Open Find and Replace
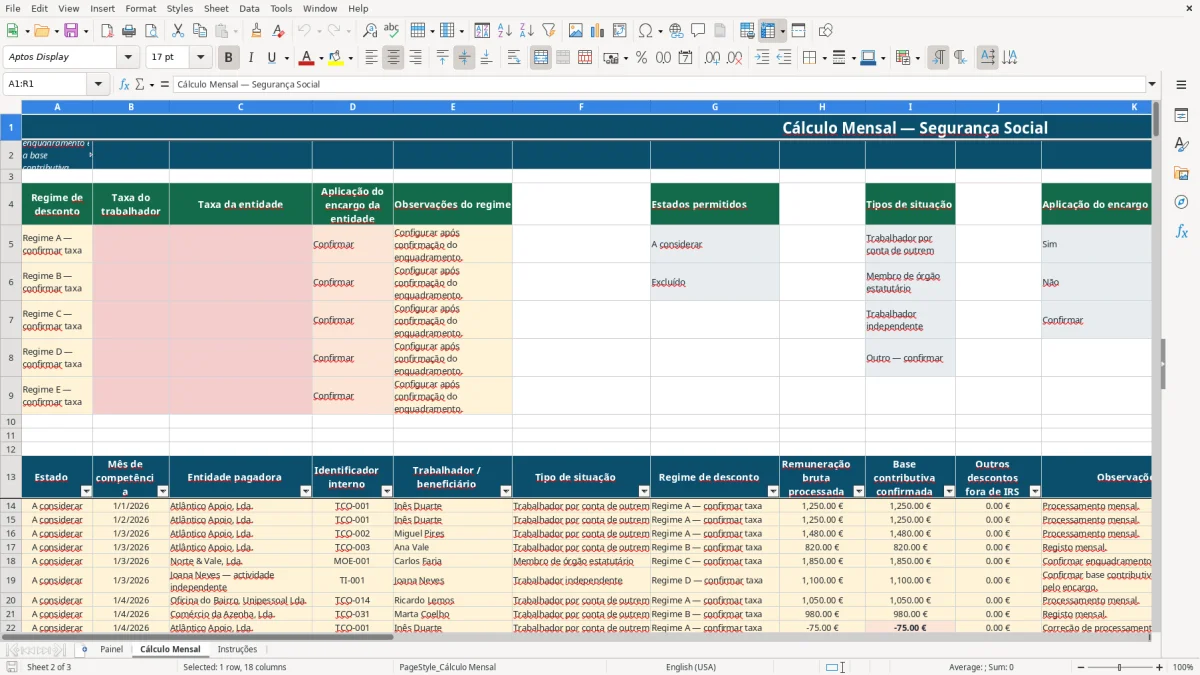This screenshot has width=1200, height=675. coord(370,31)
